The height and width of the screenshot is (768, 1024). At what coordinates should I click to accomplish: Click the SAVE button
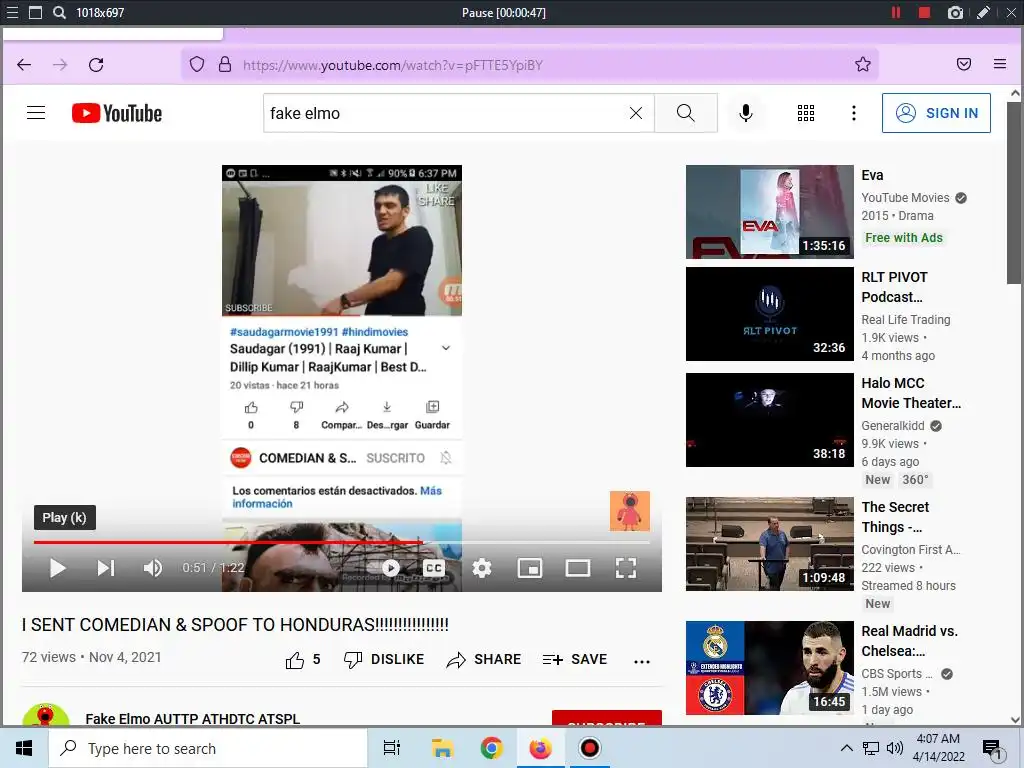575,660
